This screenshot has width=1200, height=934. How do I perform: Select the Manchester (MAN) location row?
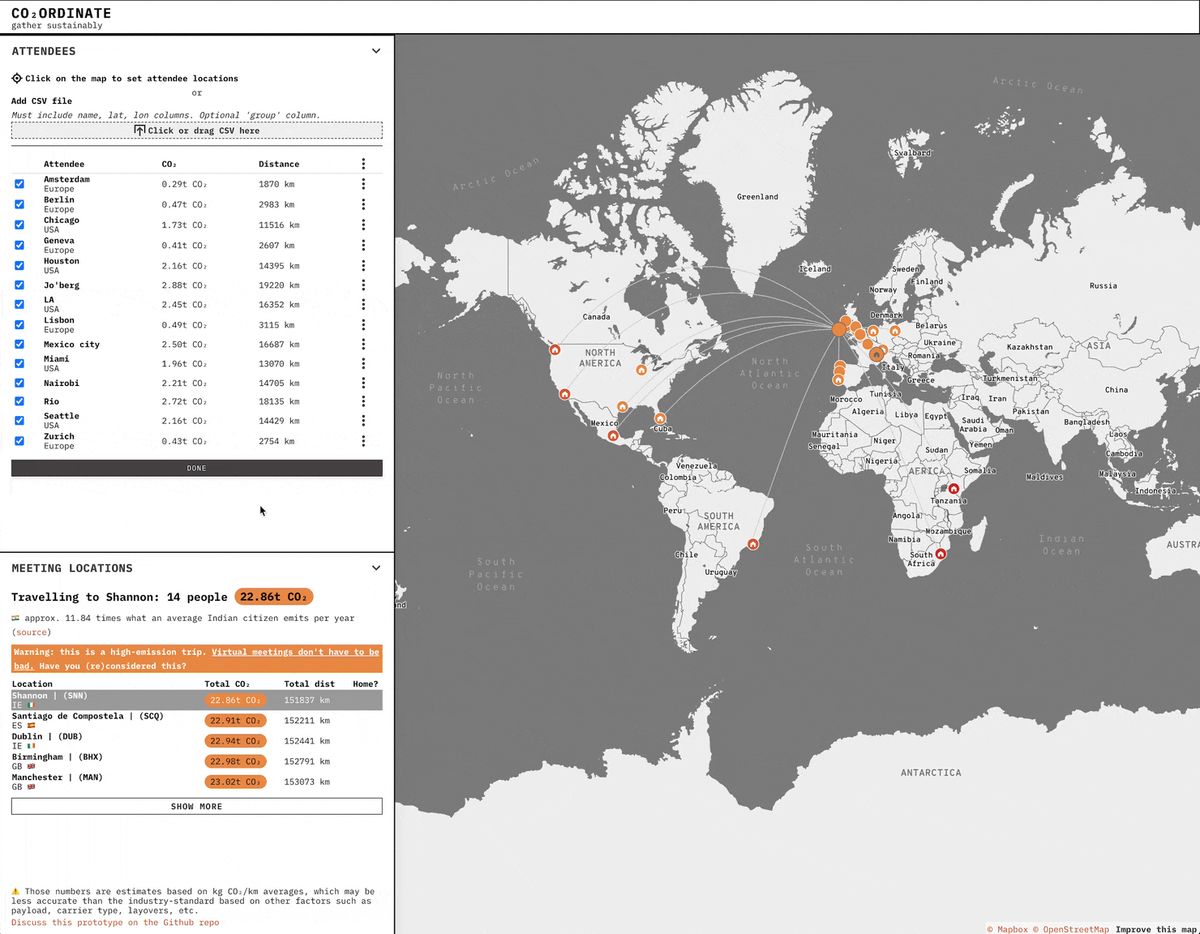(x=197, y=782)
